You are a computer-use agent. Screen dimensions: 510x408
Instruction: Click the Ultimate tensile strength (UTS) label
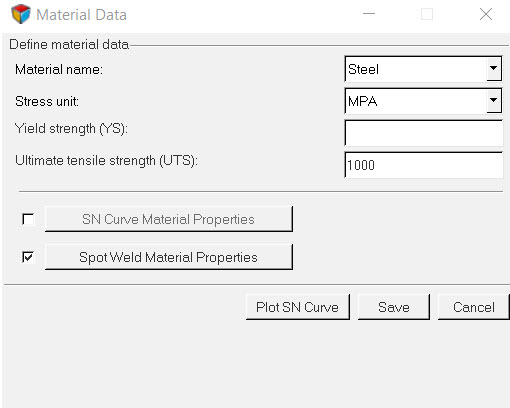tap(106, 161)
